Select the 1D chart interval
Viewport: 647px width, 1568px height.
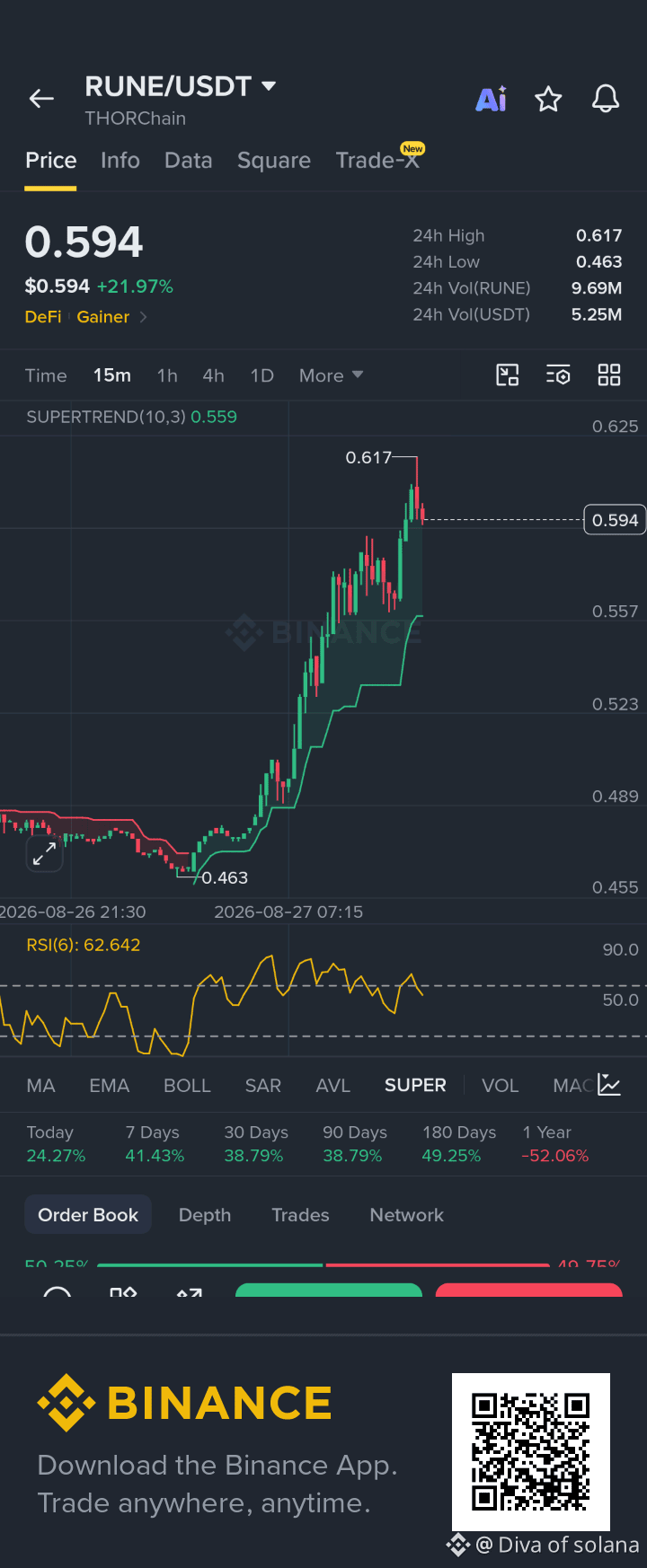261,375
